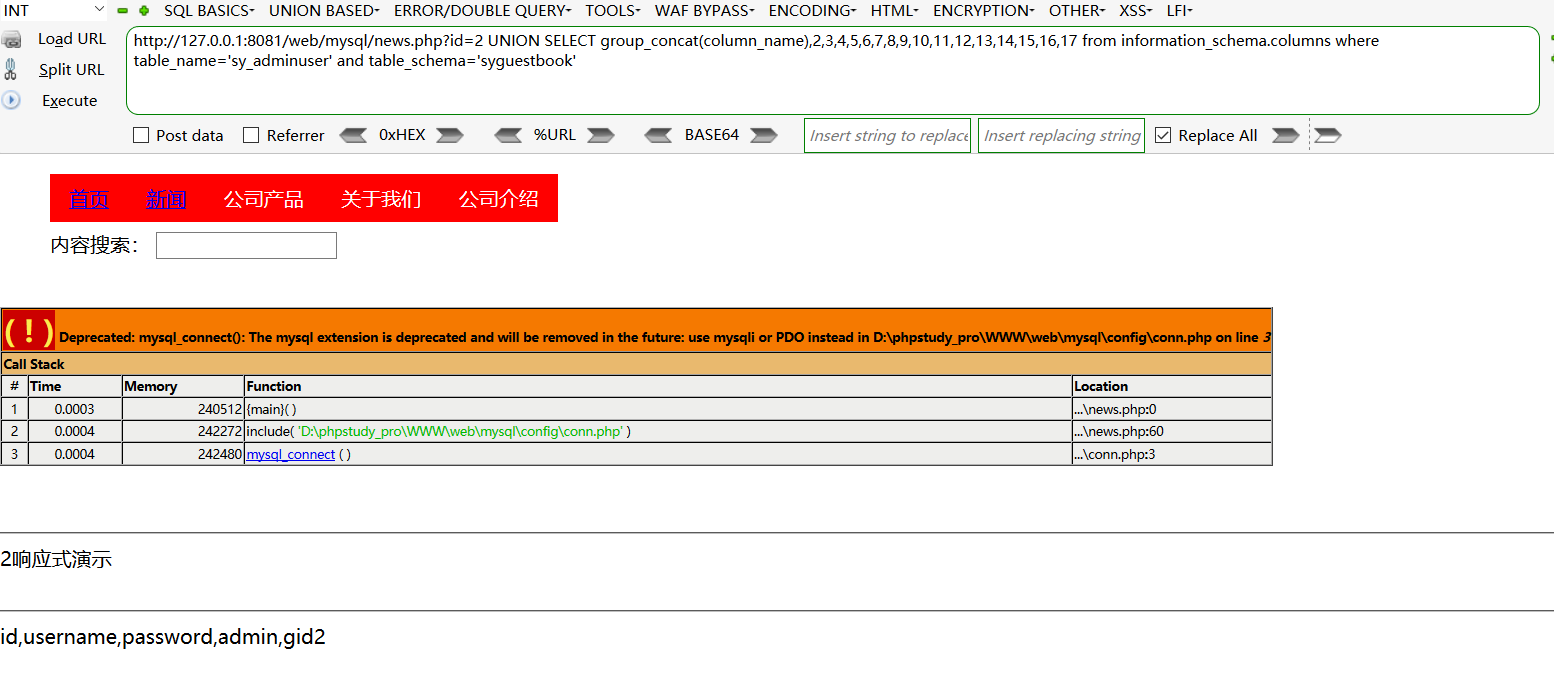Click the Load URL label
The width and height of the screenshot is (1554, 686).
pyautogui.click(x=72, y=39)
